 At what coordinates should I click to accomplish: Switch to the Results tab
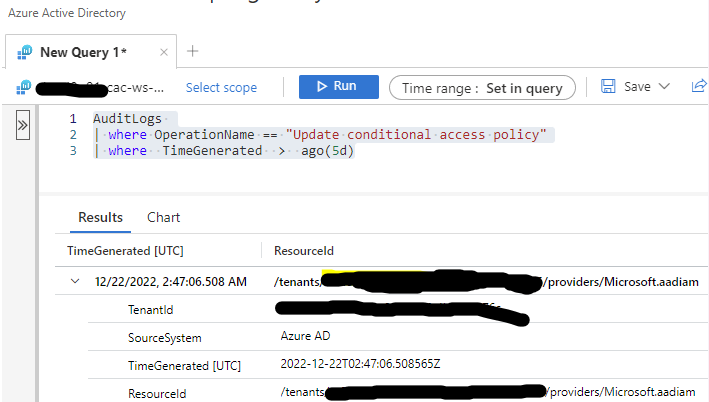(x=100, y=218)
